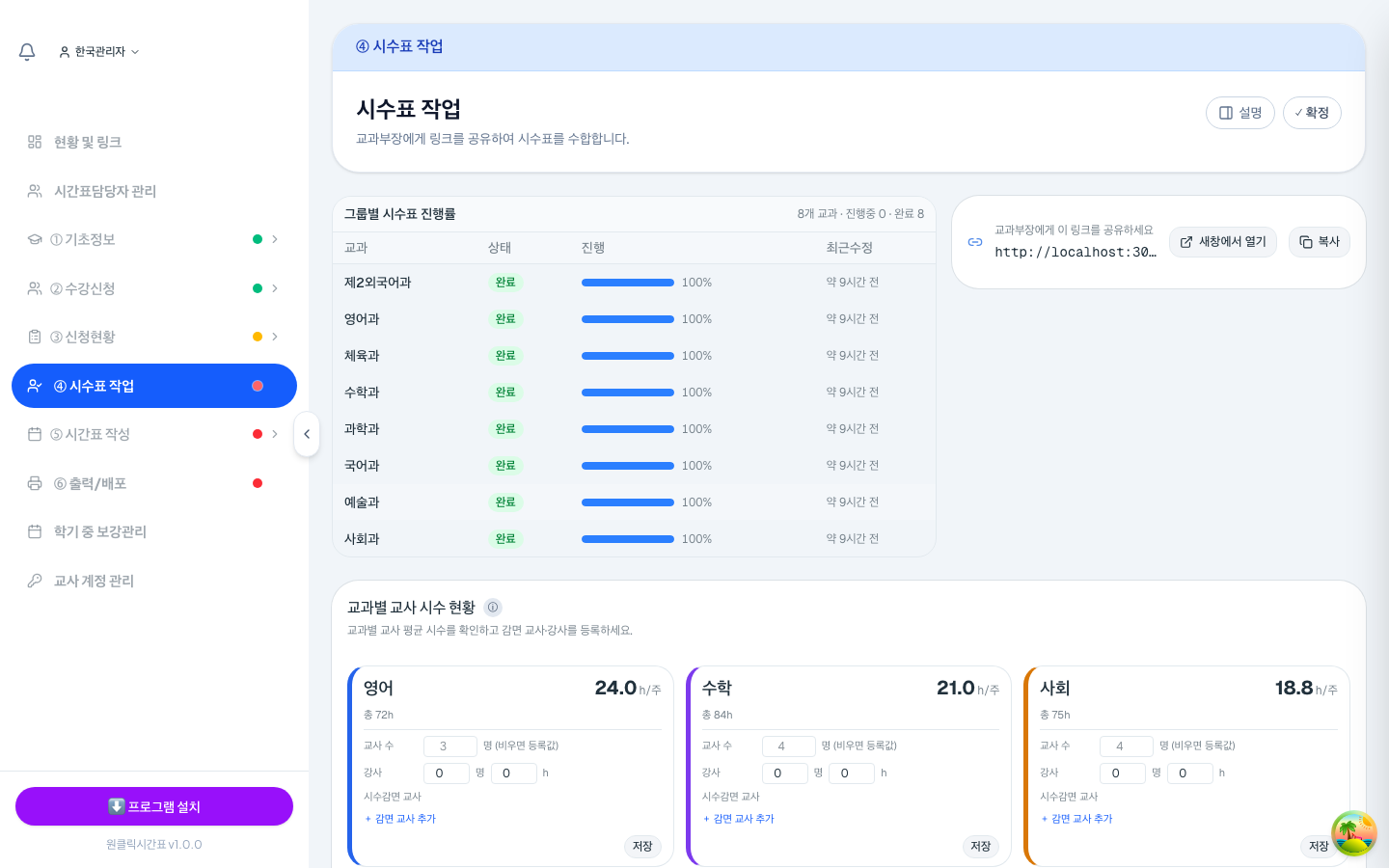The height and width of the screenshot is (868, 1389).
Task: Click the 강사 명 field in 영어 card
Action: point(447,773)
